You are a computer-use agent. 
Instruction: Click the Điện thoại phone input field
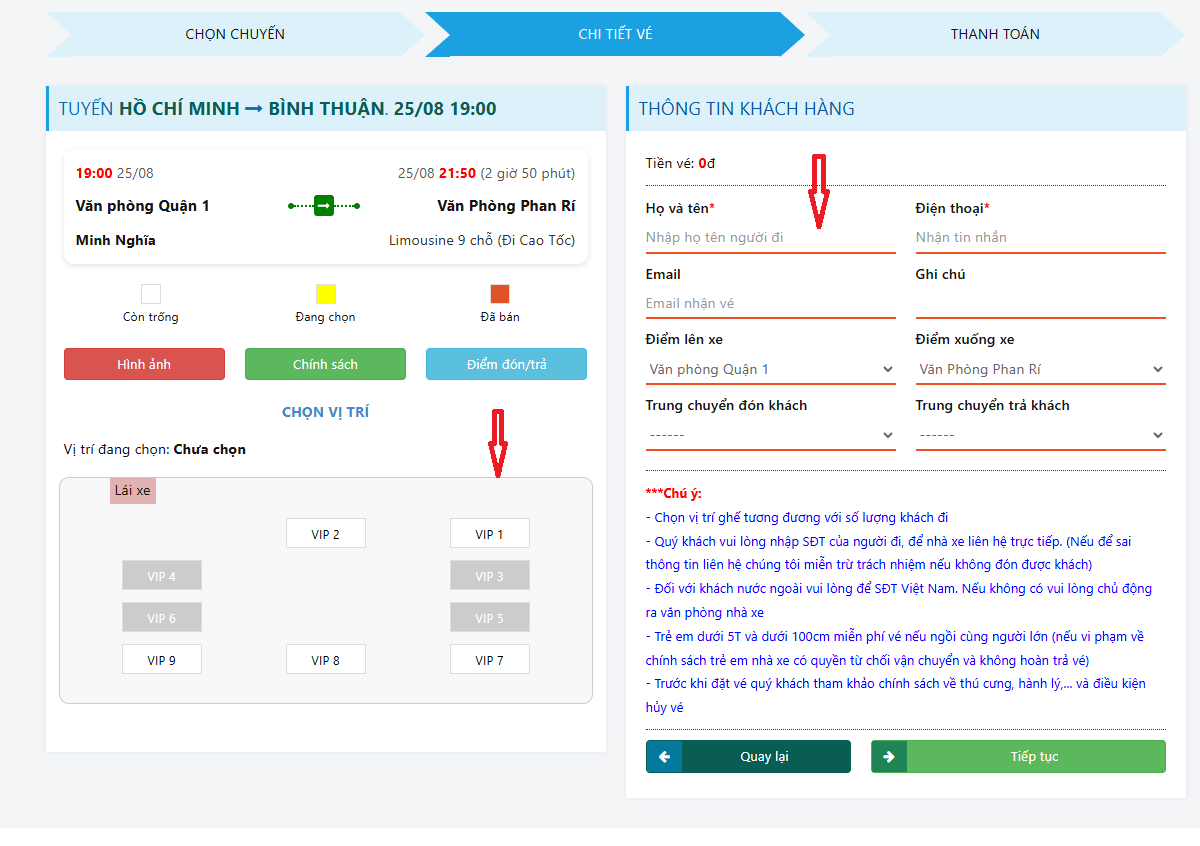(1040, 238)
